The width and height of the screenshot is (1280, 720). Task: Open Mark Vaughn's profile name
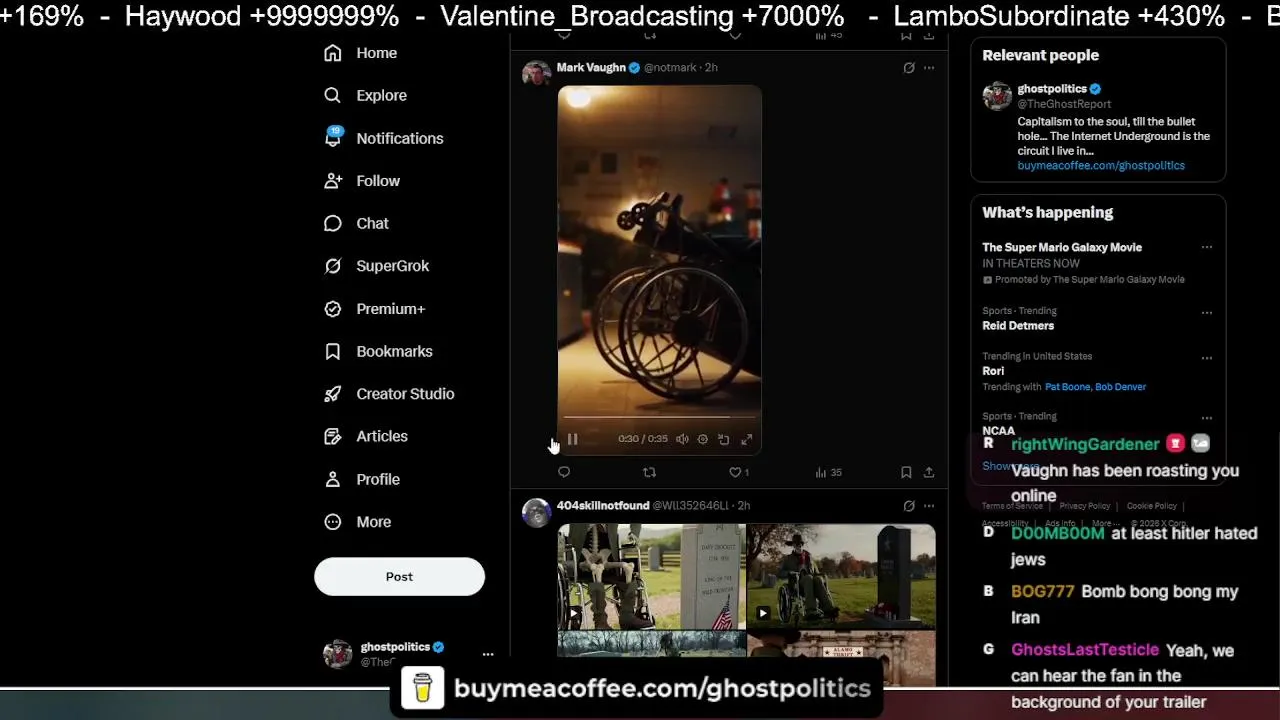(591, 67)
